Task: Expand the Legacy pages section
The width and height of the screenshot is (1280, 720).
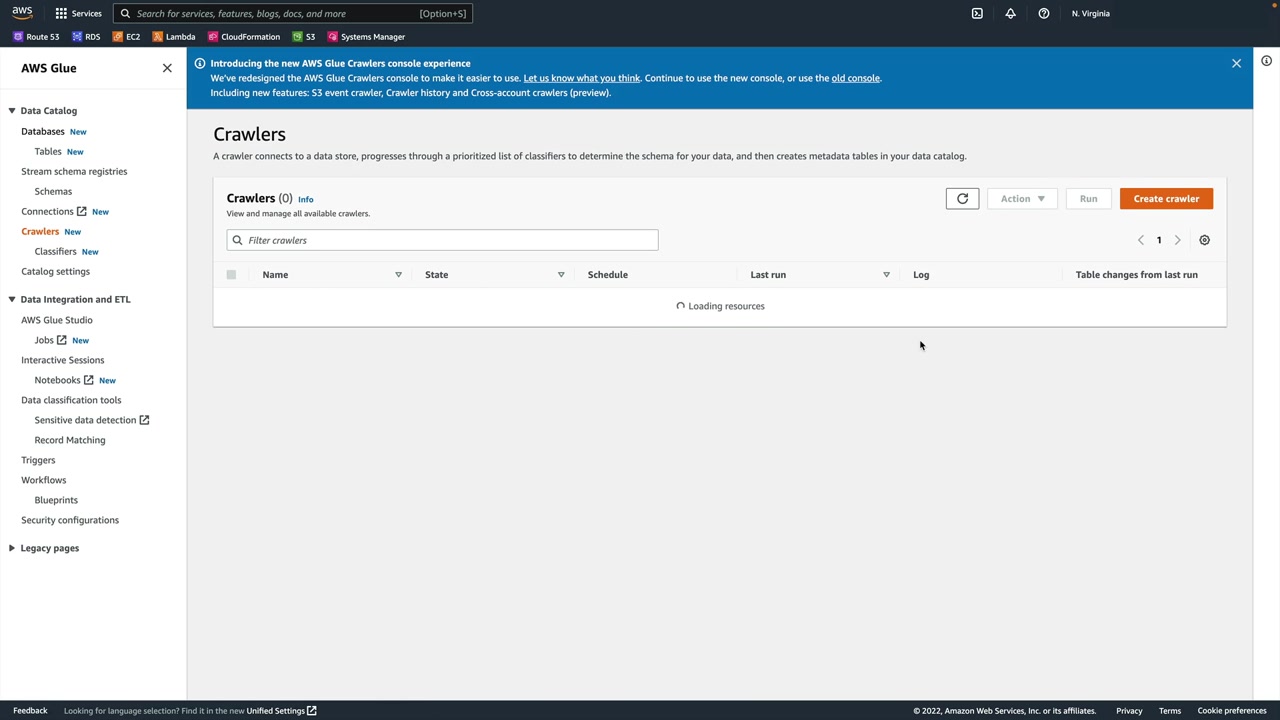Action: tap(12, 548)
